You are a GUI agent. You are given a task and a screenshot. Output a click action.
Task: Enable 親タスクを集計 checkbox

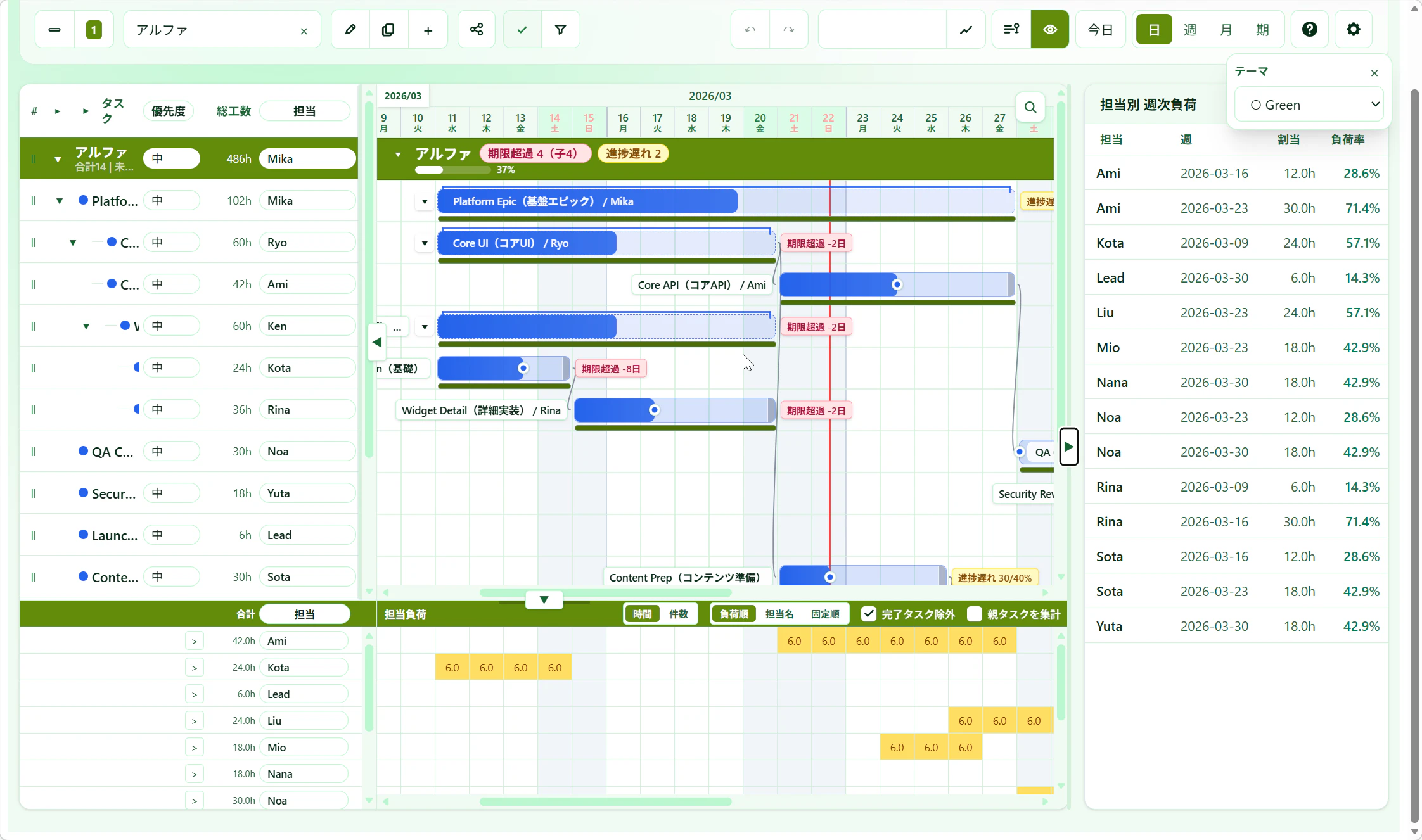(x=975, y=614)
